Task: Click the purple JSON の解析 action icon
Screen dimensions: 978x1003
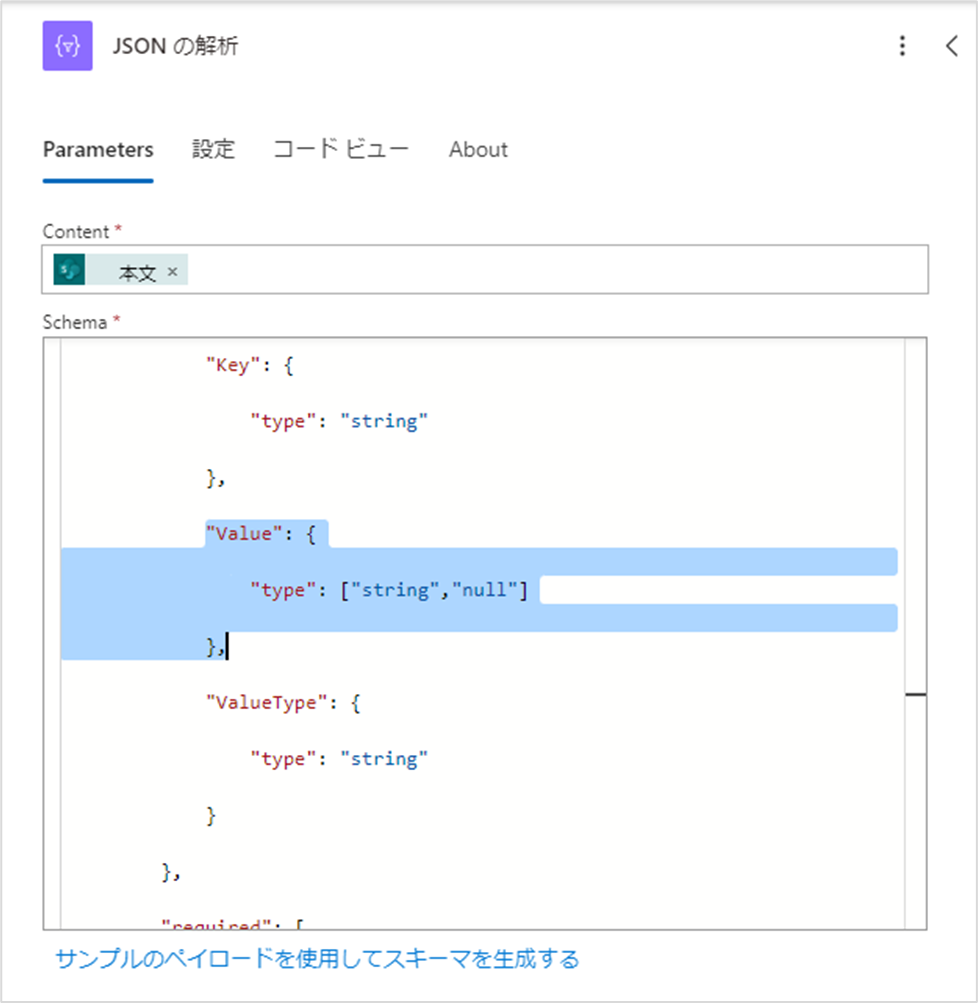Action: pyautogui.click(x=68, y=46)
